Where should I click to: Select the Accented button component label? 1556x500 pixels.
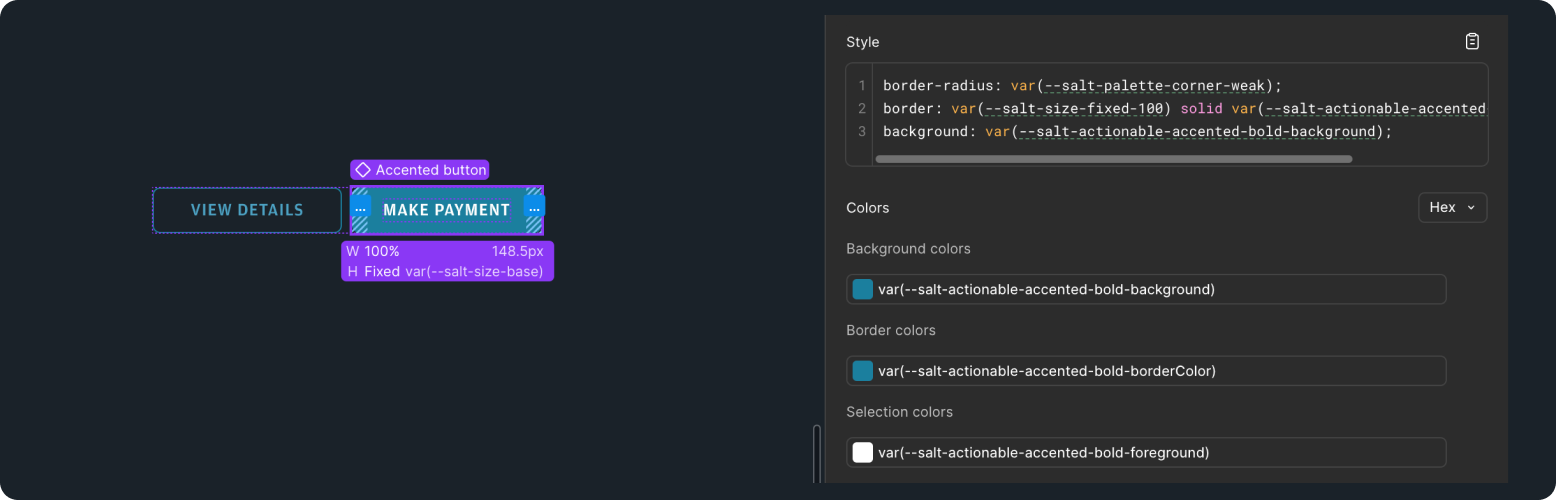pyautogui.click(x=430, y=170)
